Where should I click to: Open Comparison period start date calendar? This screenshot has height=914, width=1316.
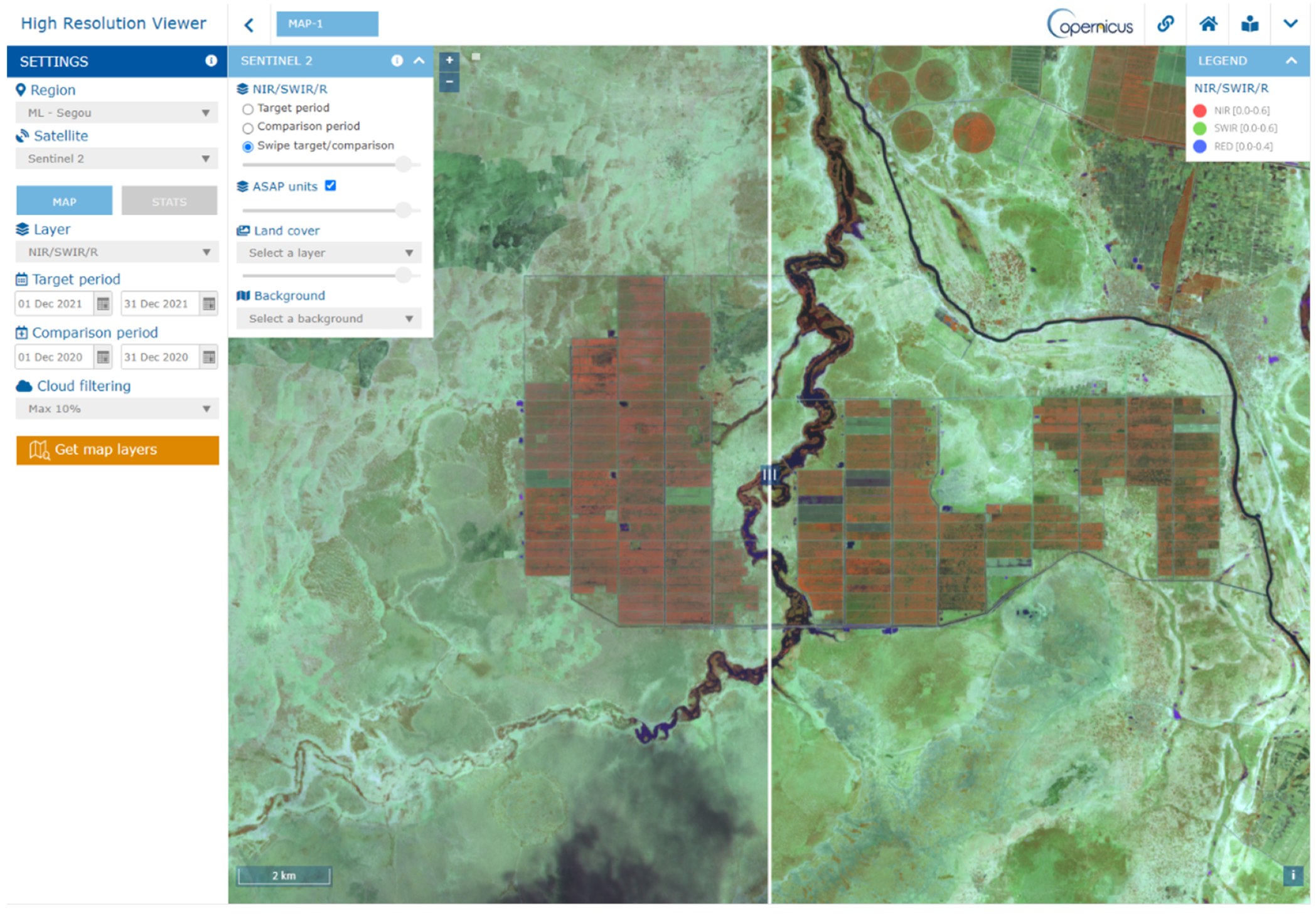pyautogui.click(x=103, y=358)
